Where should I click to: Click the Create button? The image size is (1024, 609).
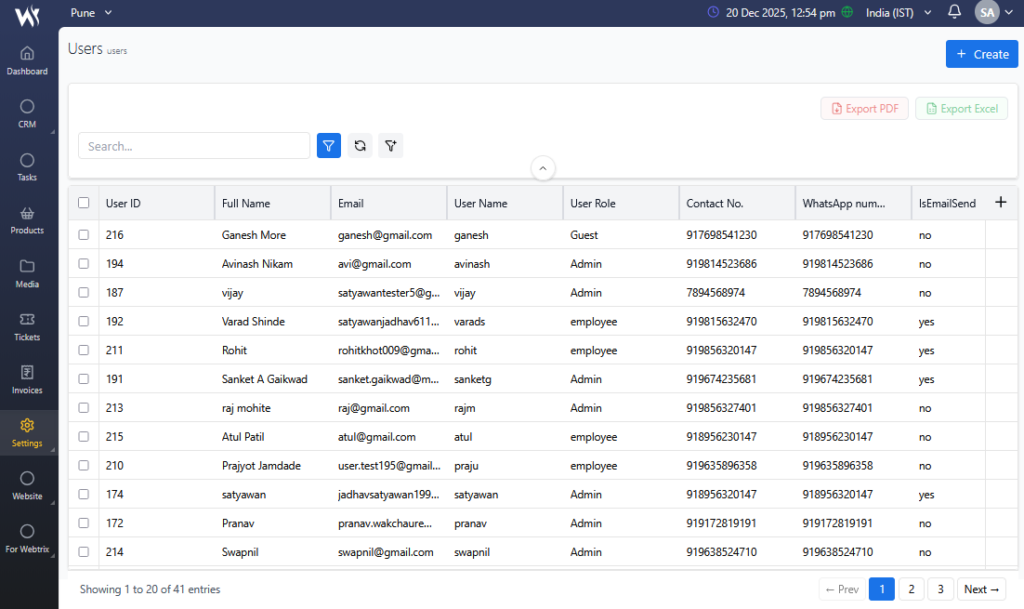pyautogui.click(x=981, y=54)
